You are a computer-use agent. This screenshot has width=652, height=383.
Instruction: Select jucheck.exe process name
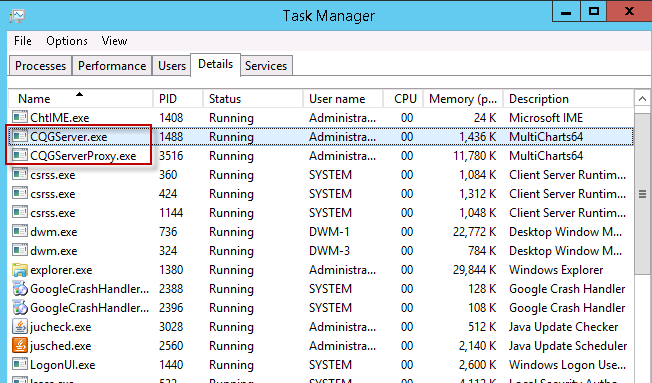tap(60, 327)
